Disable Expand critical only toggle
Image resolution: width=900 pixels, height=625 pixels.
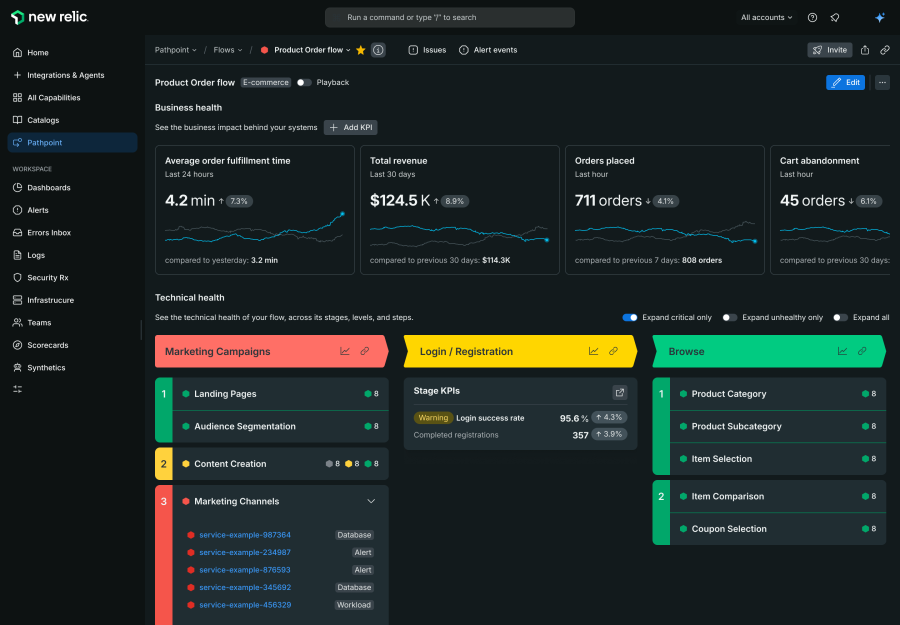click(630, 317)
